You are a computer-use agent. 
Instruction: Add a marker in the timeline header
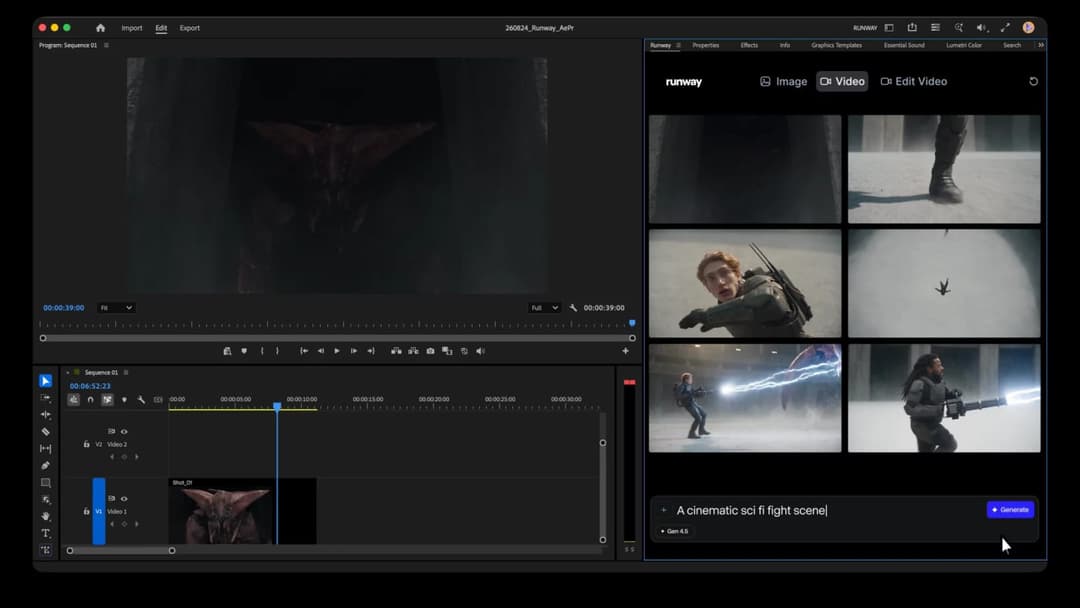tap(124, 399)
